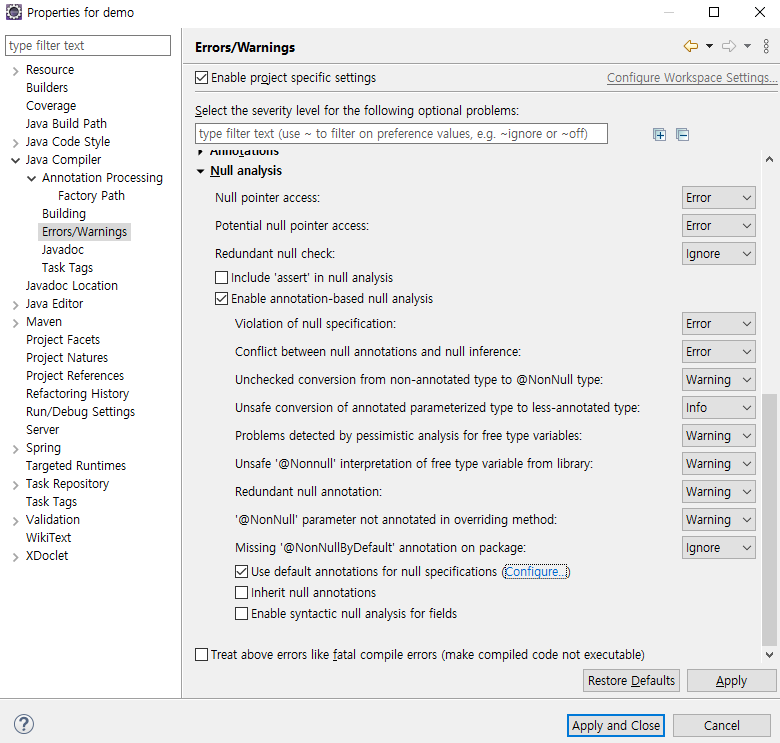Open '@NonNull' parameter not annotated dropdown
This screenshot has height=743, width=780.
718,520
